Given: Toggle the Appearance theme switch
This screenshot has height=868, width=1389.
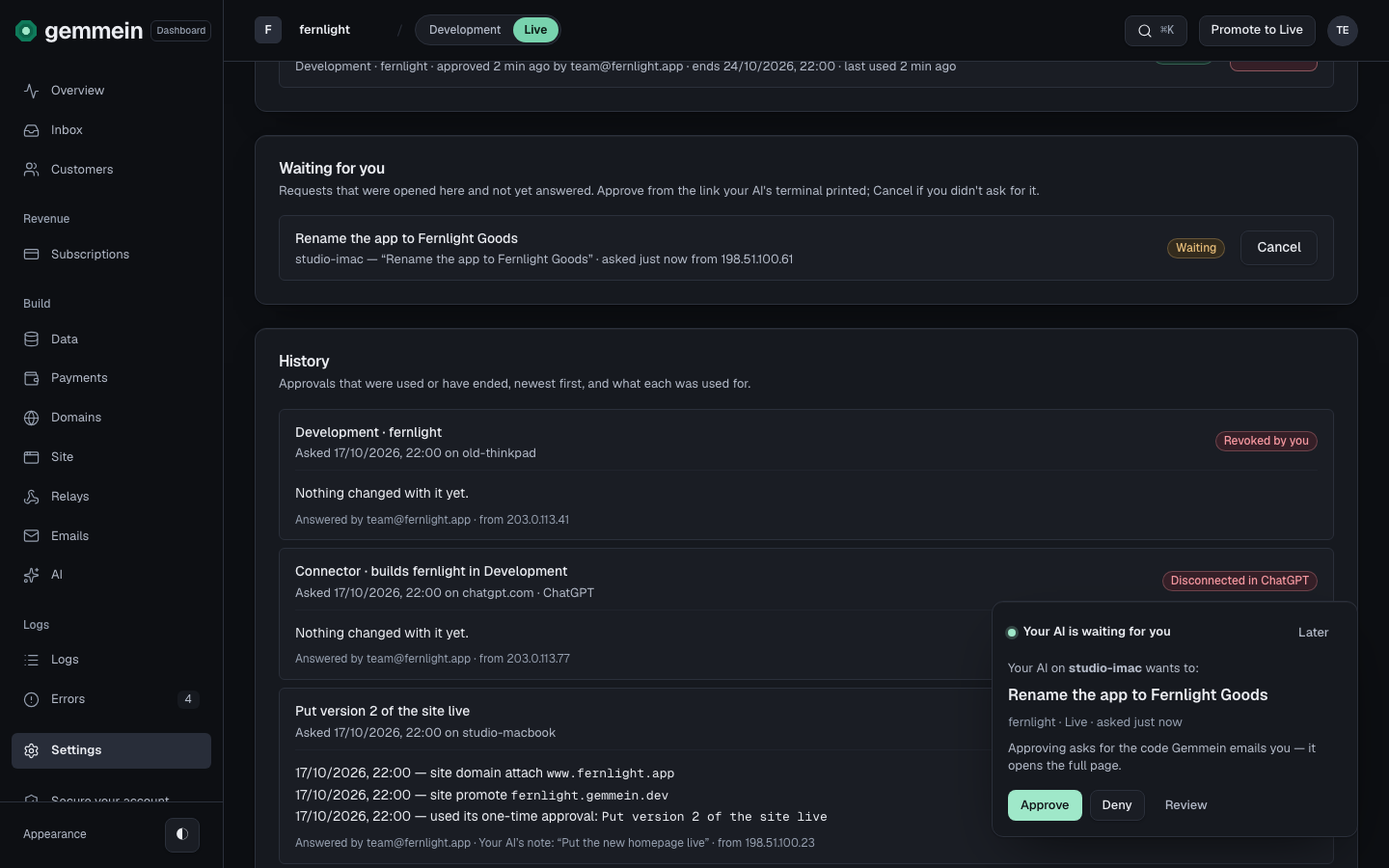Looking at the screenshot, I should click(x=182, y=834).
